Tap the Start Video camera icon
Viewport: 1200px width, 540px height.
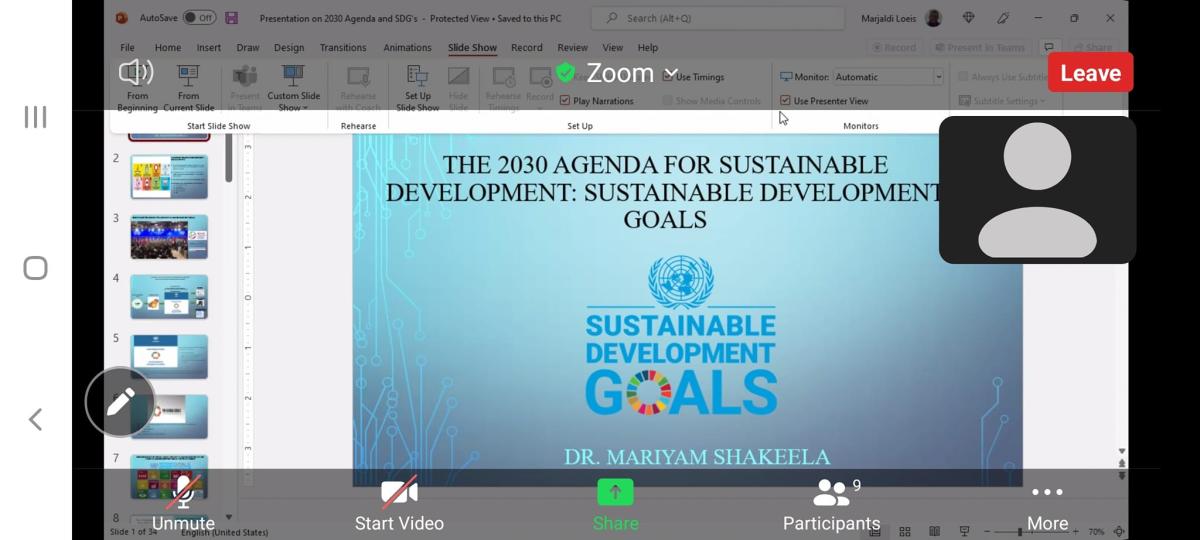(399, 493)
